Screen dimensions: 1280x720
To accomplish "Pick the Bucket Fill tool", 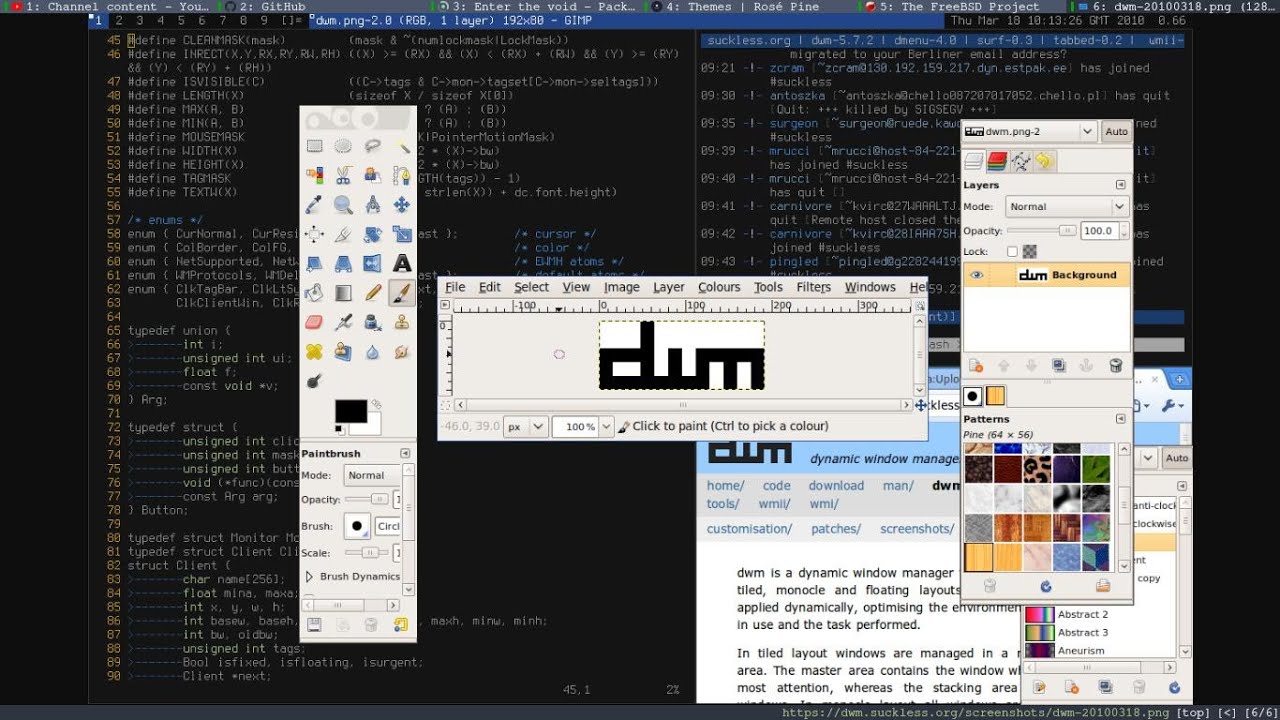I will coord(314,293).
